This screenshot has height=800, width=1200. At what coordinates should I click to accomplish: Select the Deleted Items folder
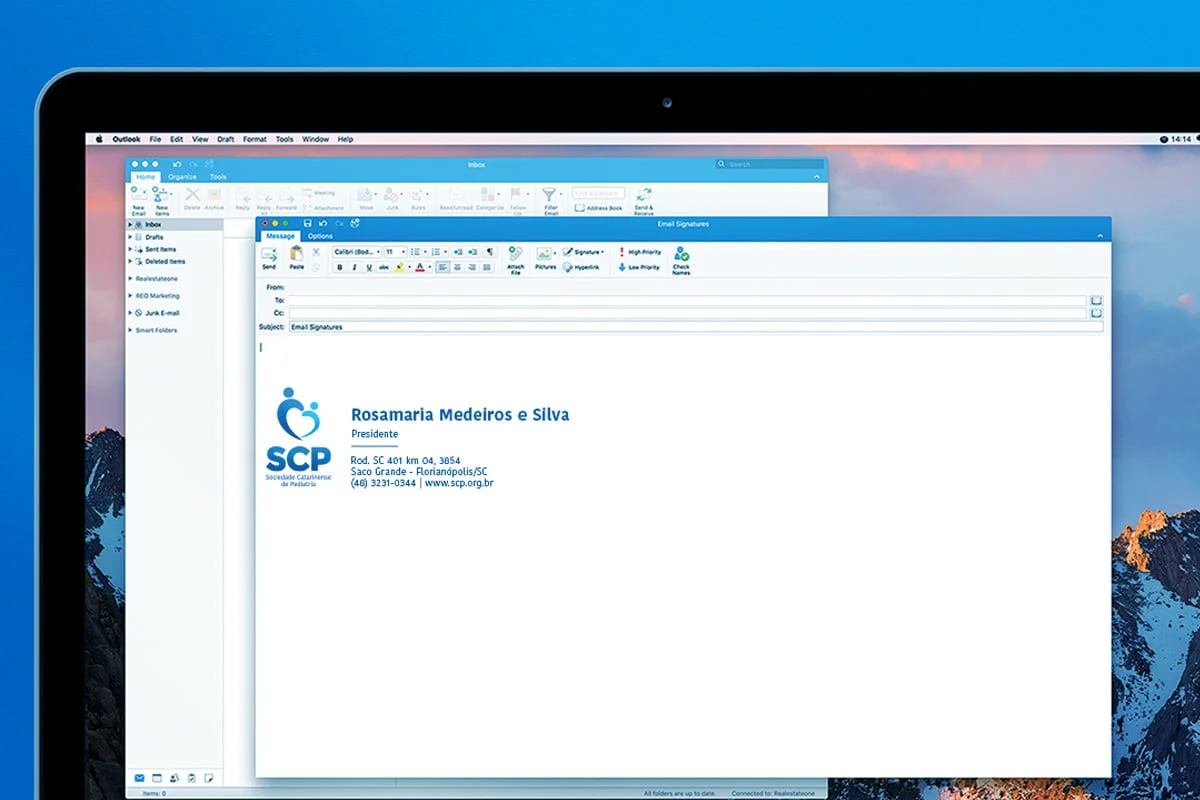click(x=165, y=261)
